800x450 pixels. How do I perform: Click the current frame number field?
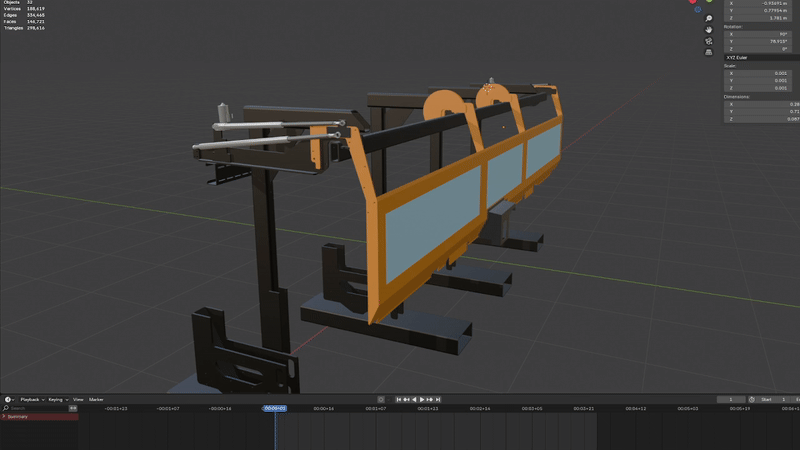731,399
